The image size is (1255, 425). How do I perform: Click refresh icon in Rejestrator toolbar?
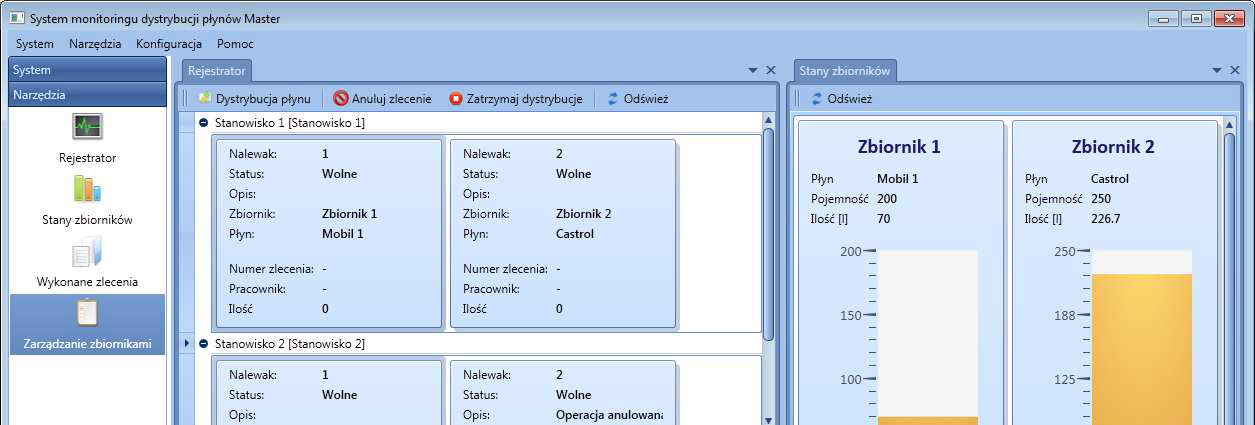613,99
